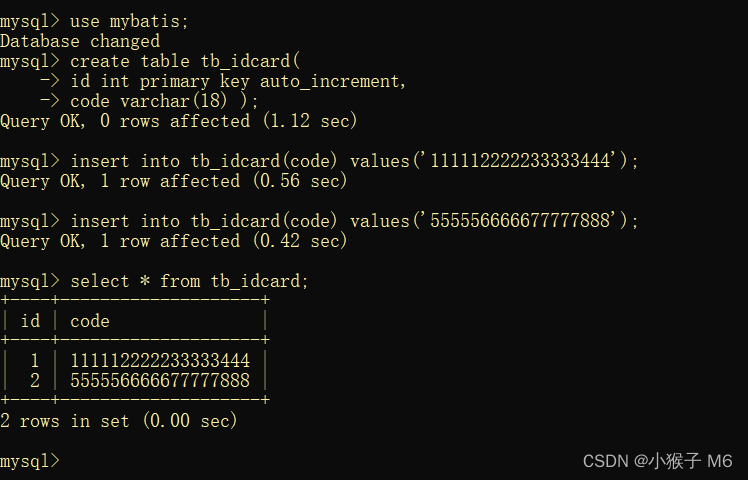Screen dimensions: 748x480
Task: Click the id value '2' in the result table
Action: click(35, 380)
